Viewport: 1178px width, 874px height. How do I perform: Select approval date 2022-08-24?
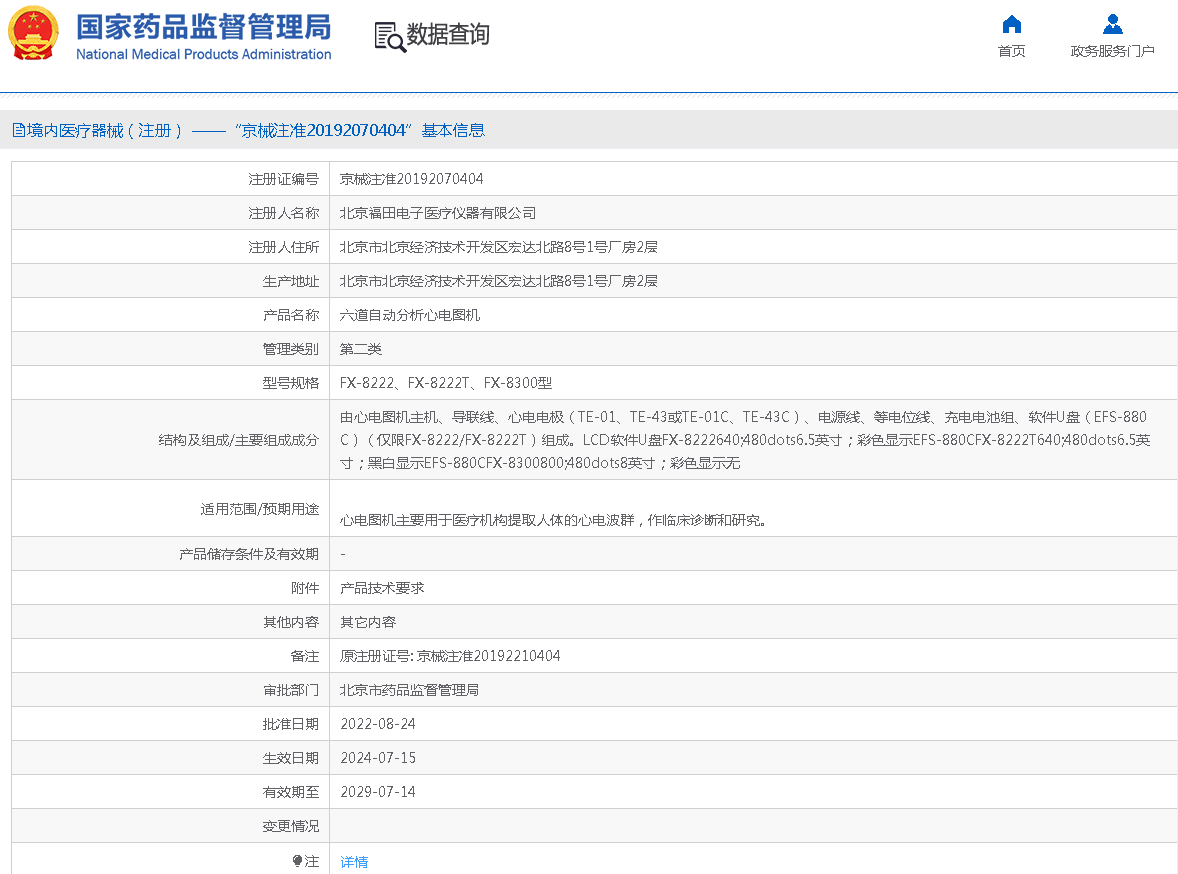pos(378,724)
